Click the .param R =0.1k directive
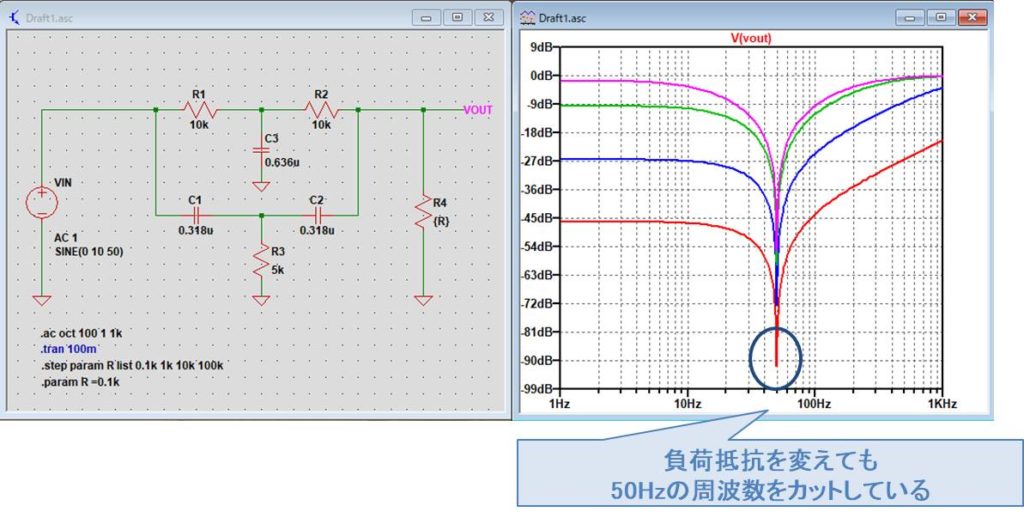This screenshot has width=1024, height=518. pyautogui.click(x=80, y=383)
